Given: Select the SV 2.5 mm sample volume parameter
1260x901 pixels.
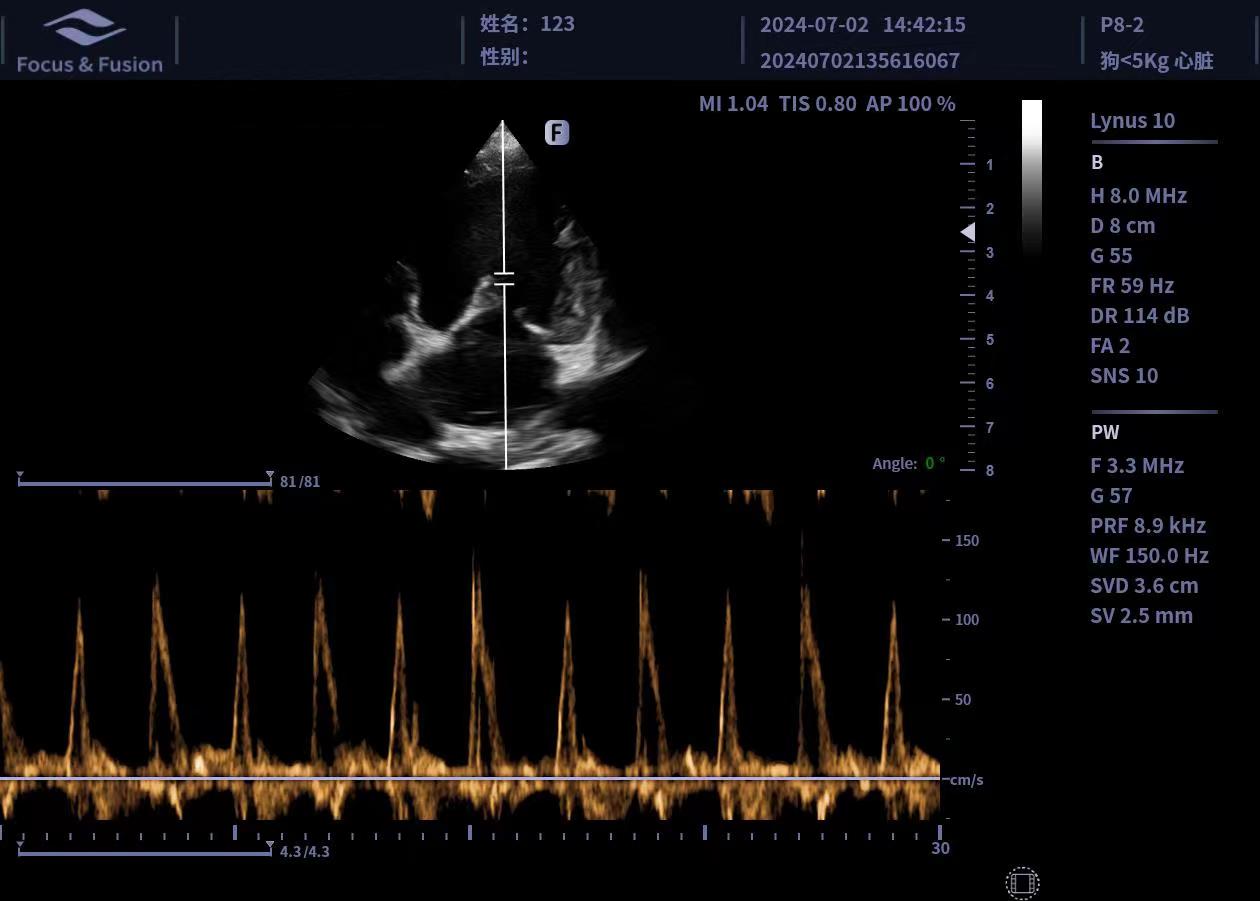Looking at the screenshot, I should (1141, 616).
